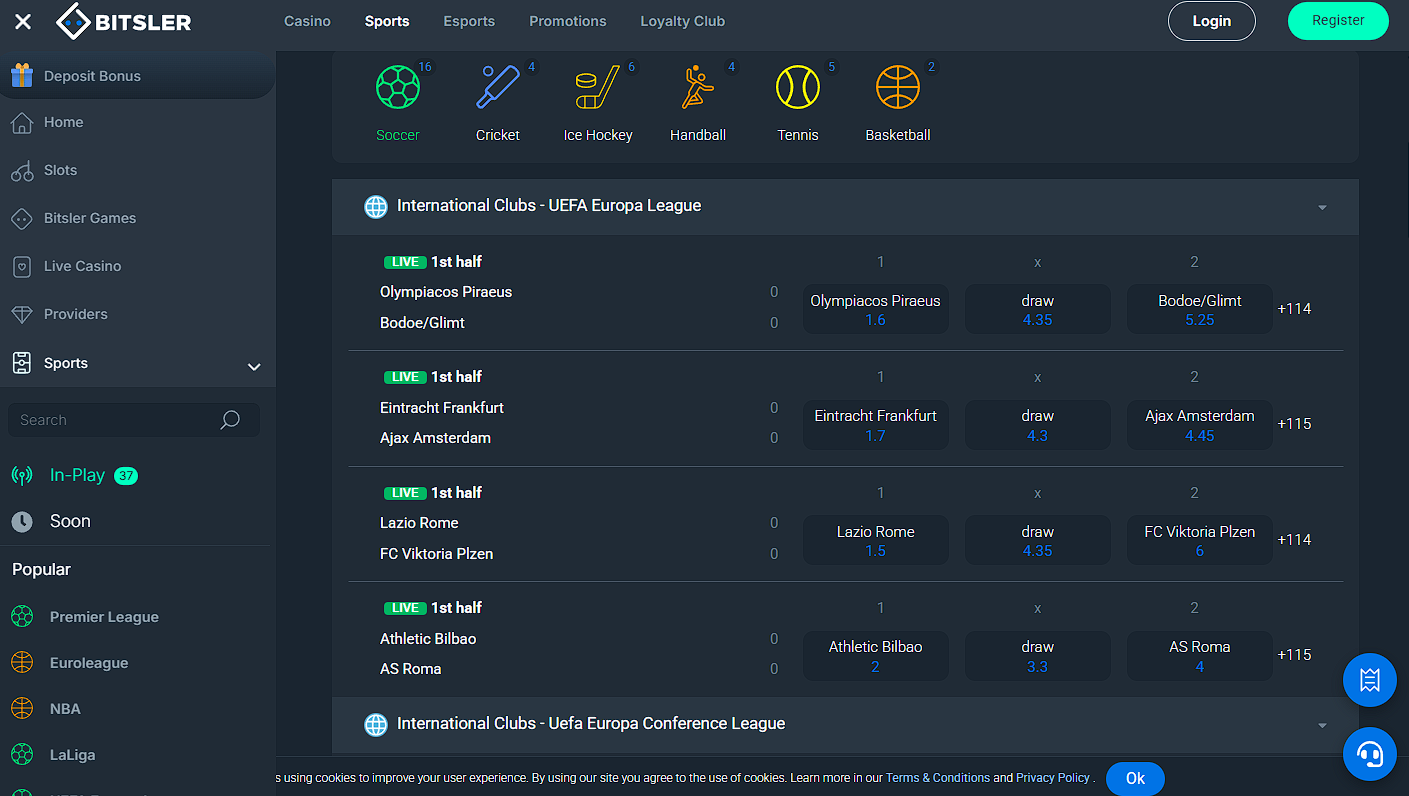Click the Bitsler logo
The width and height of the screenshot is (1409, 796).
(x=124, y=21)
